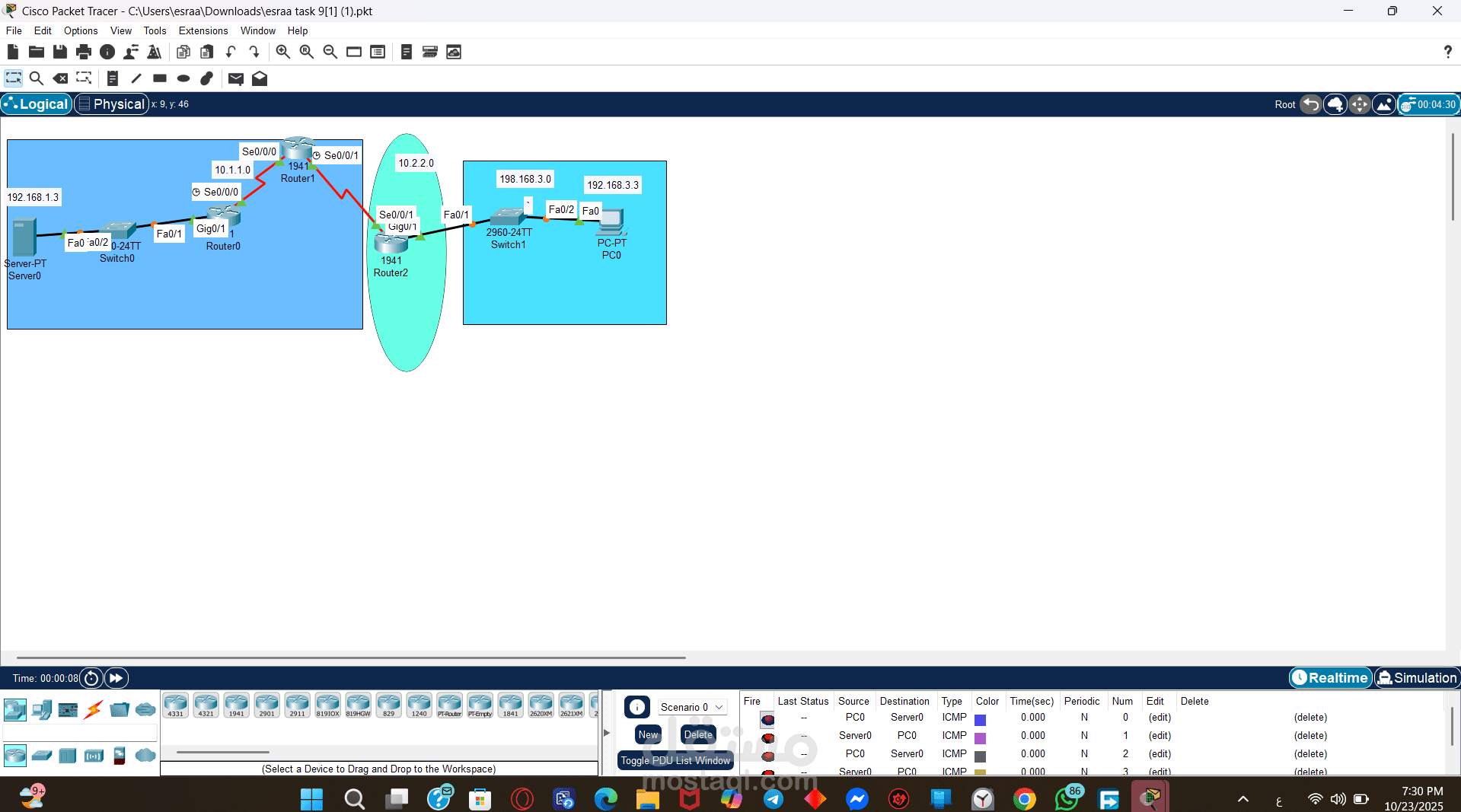Click the Undo arrow icon

coord(231,52)
